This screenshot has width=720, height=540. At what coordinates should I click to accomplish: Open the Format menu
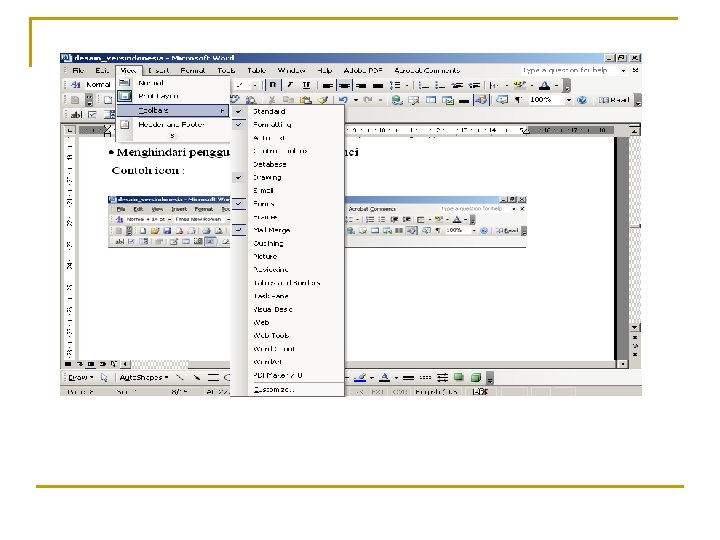pyautogui.click(x=192, y=70)
